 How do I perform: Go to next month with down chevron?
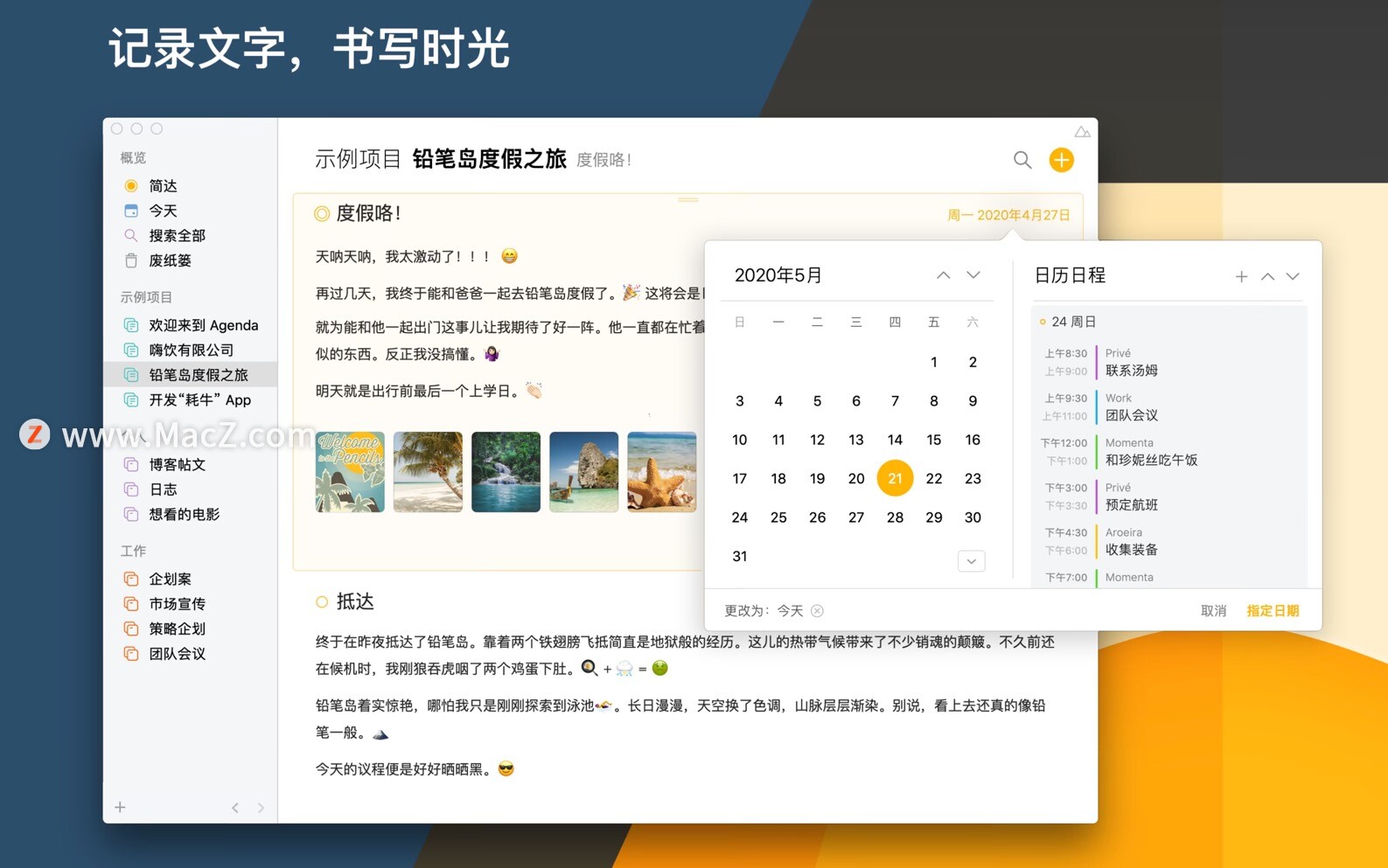973,275
